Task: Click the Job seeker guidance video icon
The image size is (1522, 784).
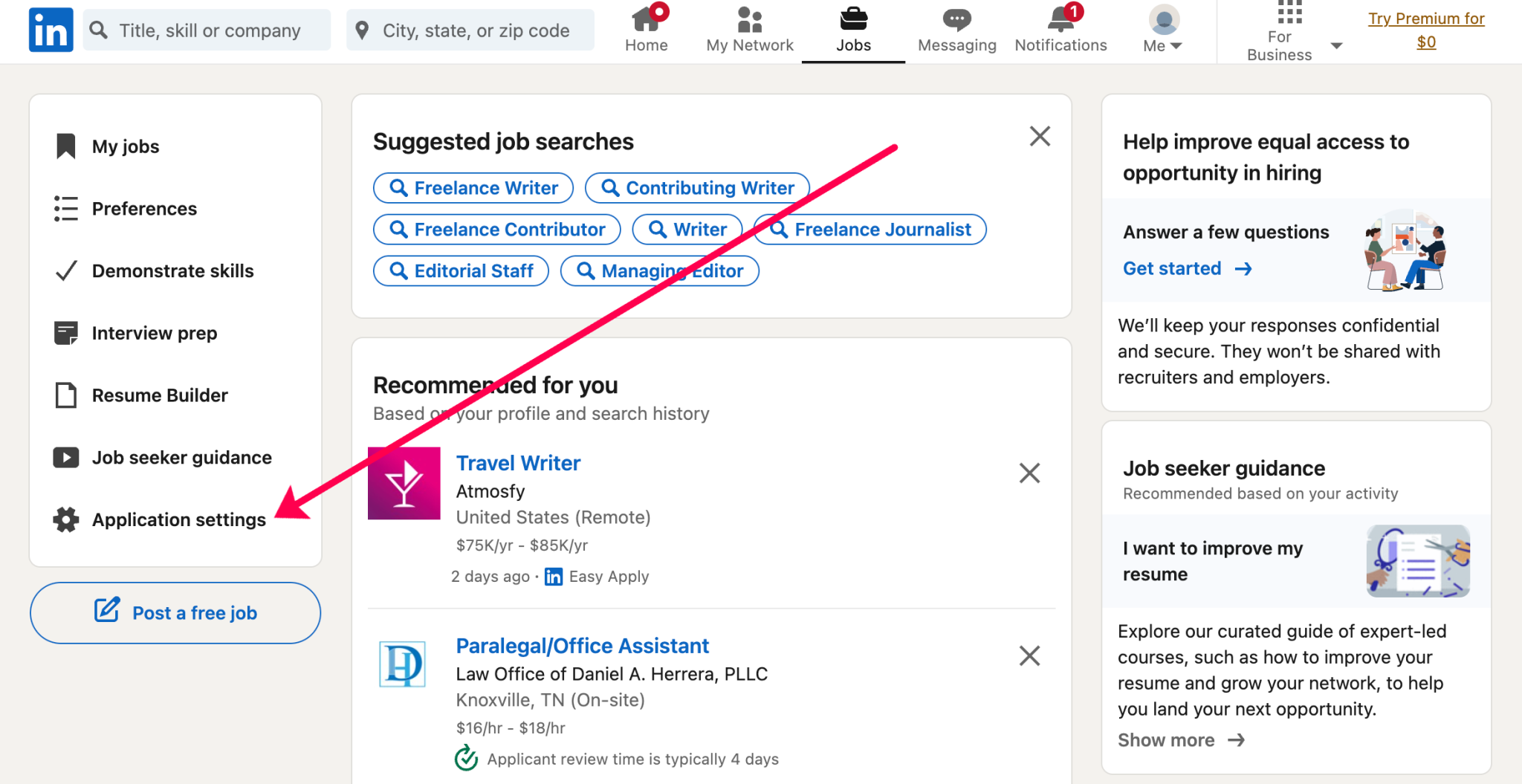Action: tap(65, 457)
